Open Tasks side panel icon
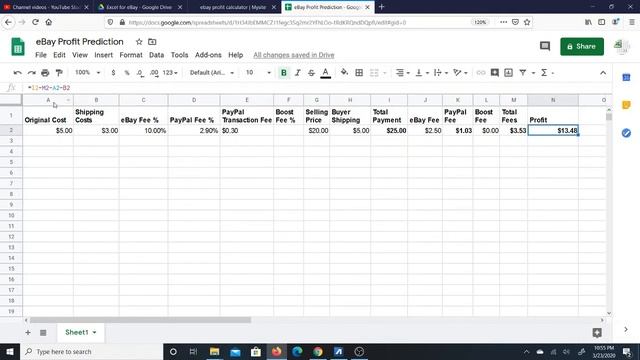The width and height of the screenshot is (640, 360). click(x=626, y=133)
